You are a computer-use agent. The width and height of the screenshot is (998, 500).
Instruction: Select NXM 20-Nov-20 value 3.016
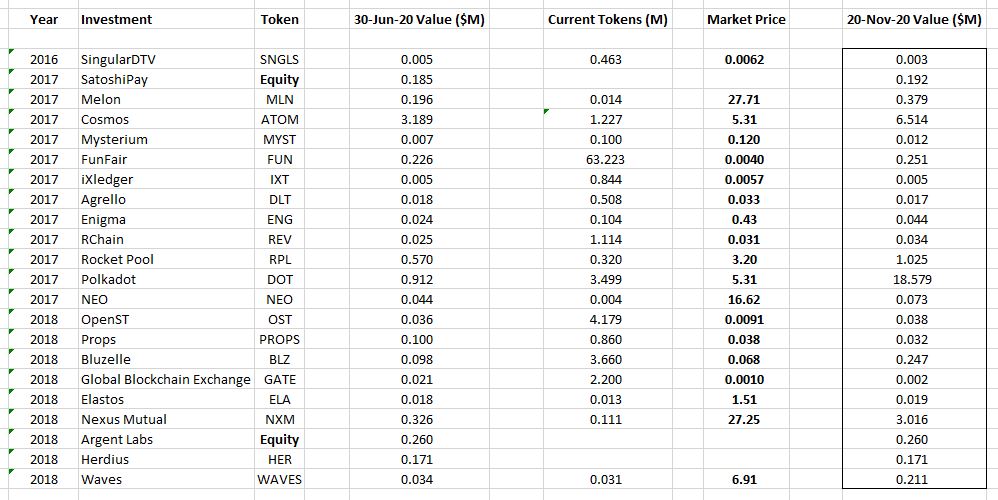click(x=911, y=419)
